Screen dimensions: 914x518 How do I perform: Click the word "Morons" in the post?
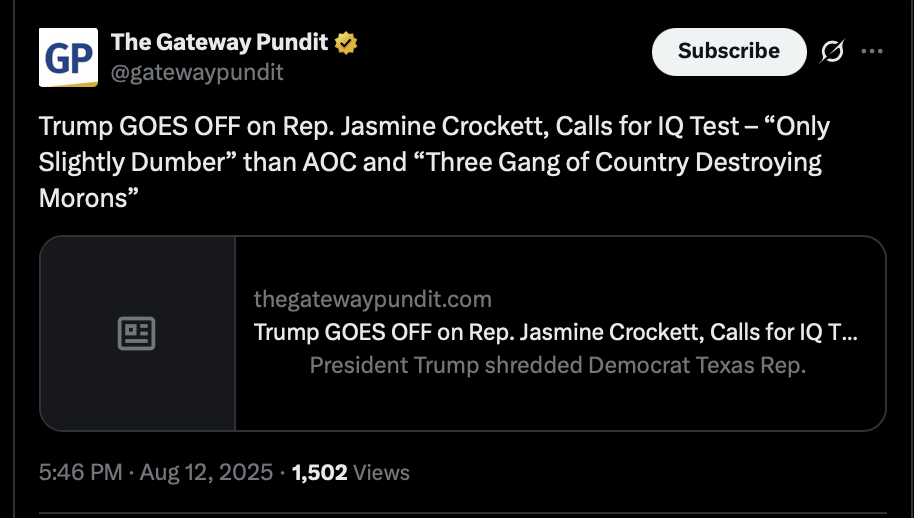pyautogui.click(x=83, y=198)
